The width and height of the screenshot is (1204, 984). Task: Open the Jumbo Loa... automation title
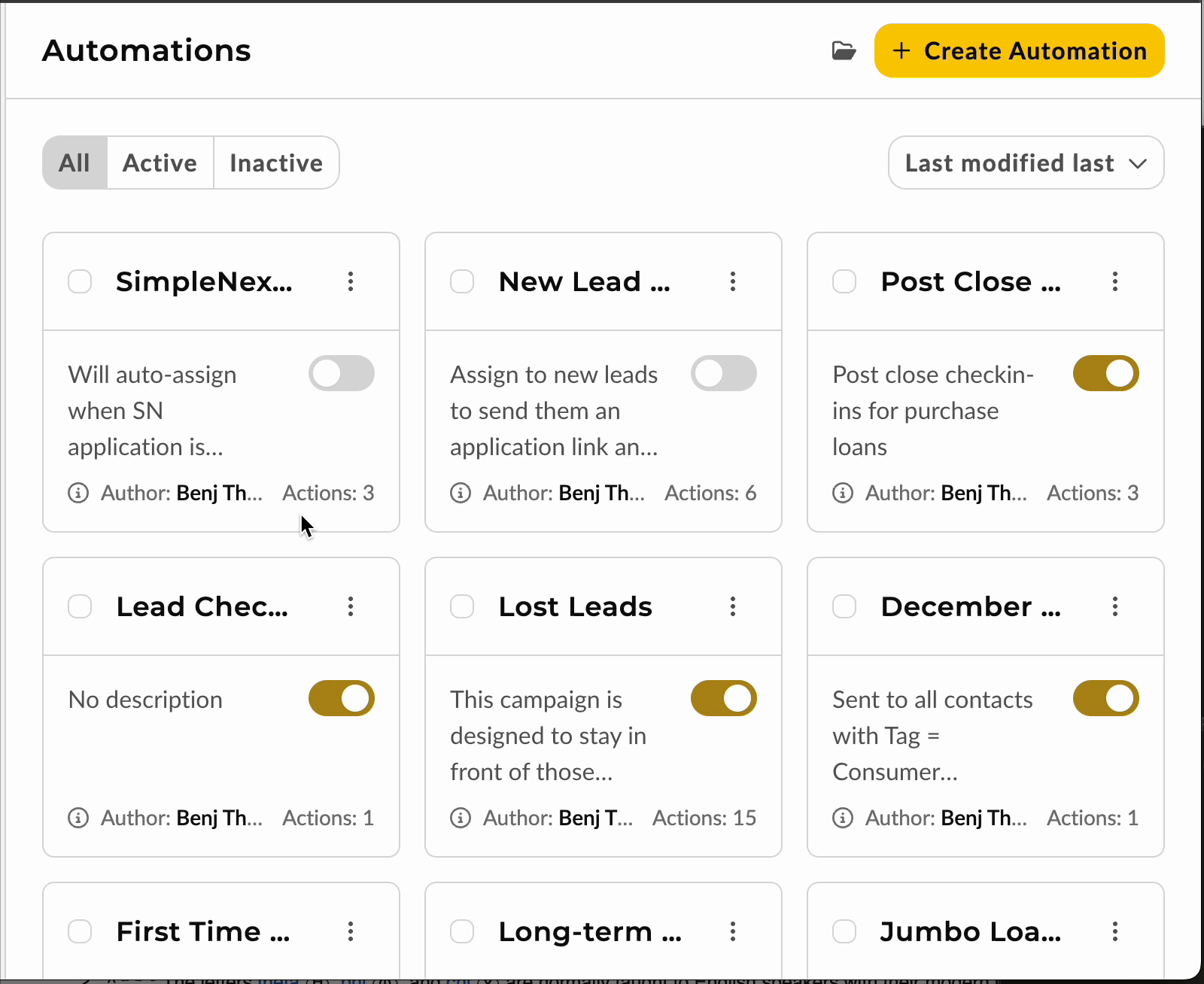(x=971, y=931)
